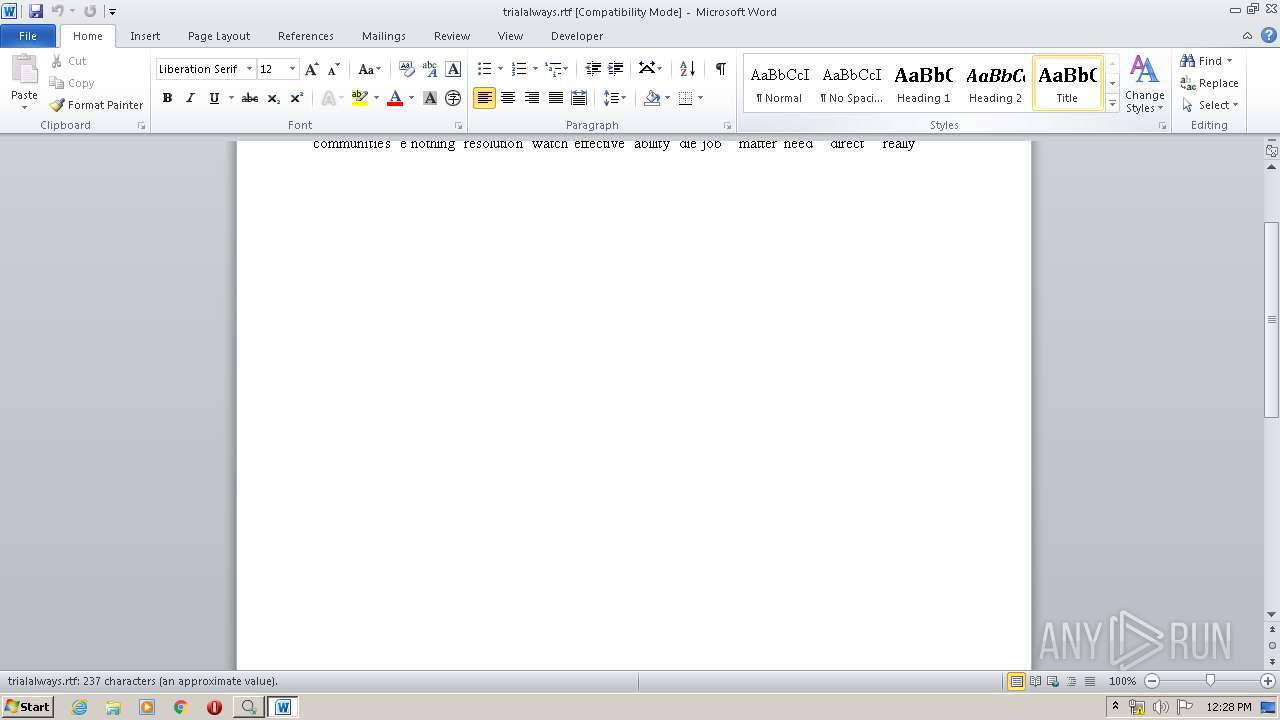This screenshot has height=720, width=1280.
Task: Switch to the Developer tab
Action: pyautogui.click(x=577, y=36)
